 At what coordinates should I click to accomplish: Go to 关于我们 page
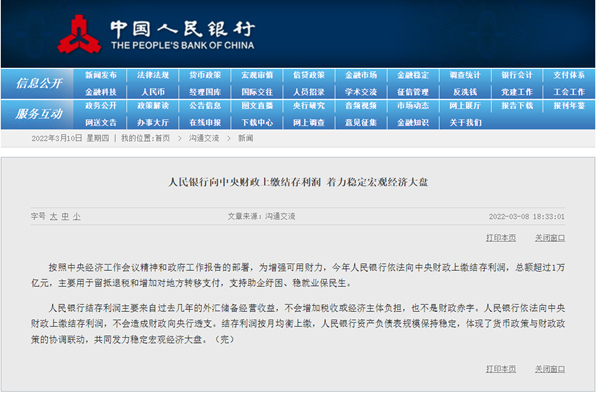(465, 123)
